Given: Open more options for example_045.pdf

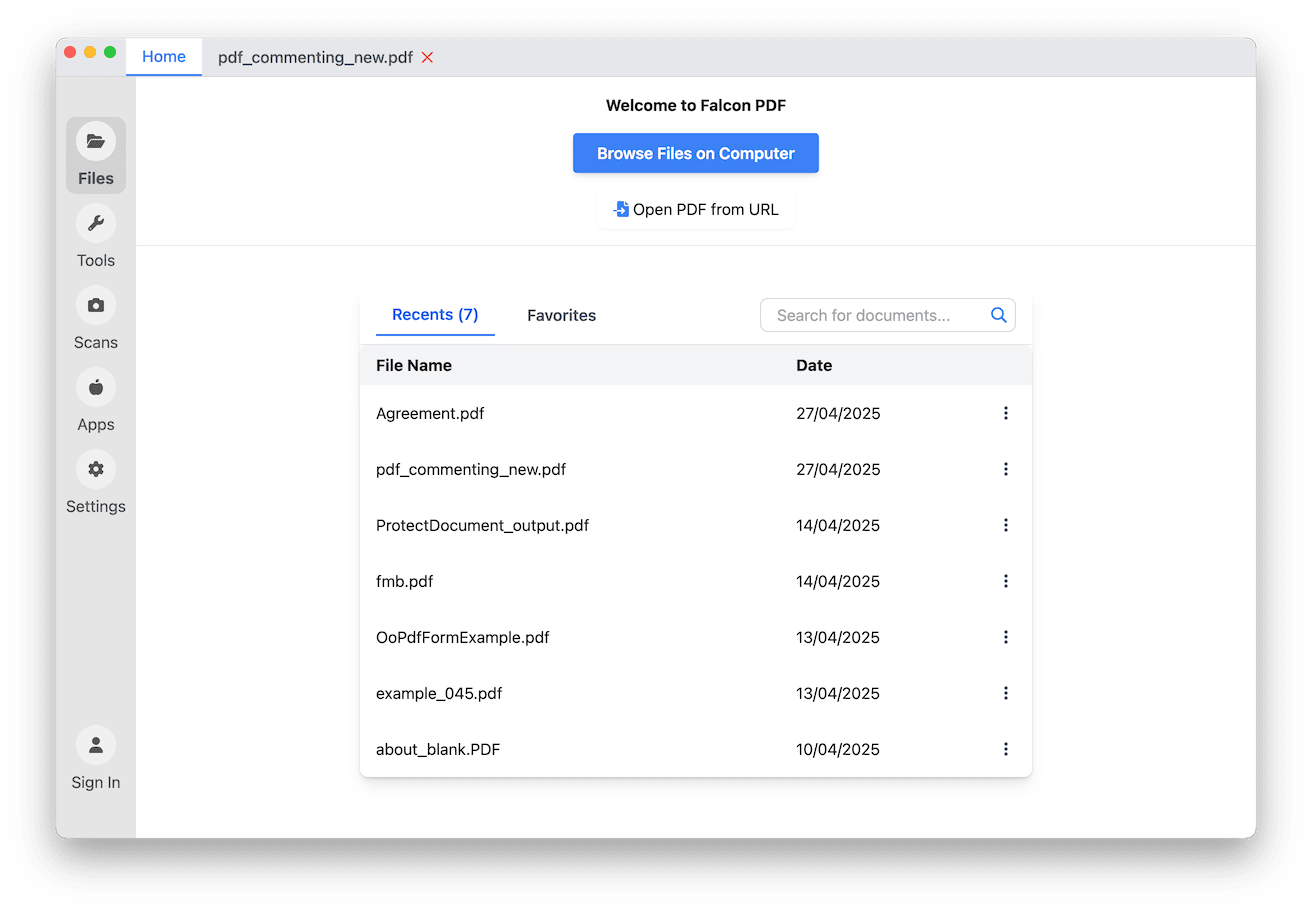Looking at the screenshot, I should (1005, 693).
